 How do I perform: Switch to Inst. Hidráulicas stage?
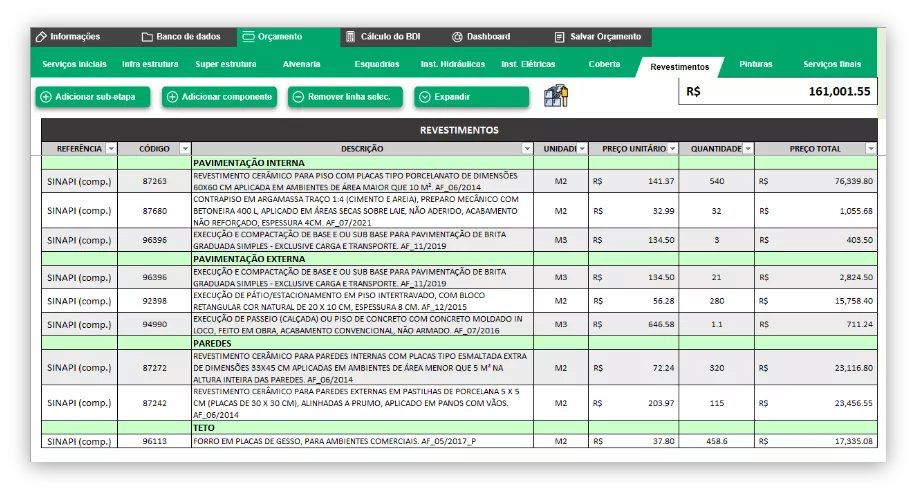[453, 64]
